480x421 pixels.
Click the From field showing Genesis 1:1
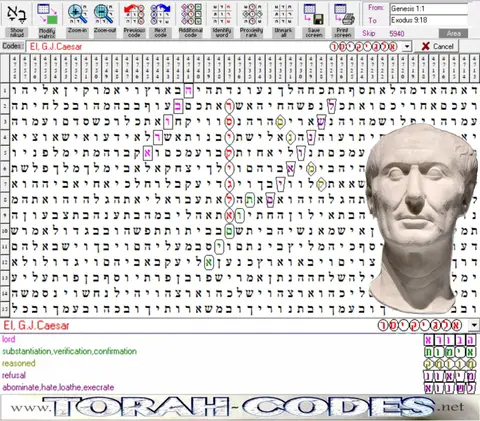(429, 9)
